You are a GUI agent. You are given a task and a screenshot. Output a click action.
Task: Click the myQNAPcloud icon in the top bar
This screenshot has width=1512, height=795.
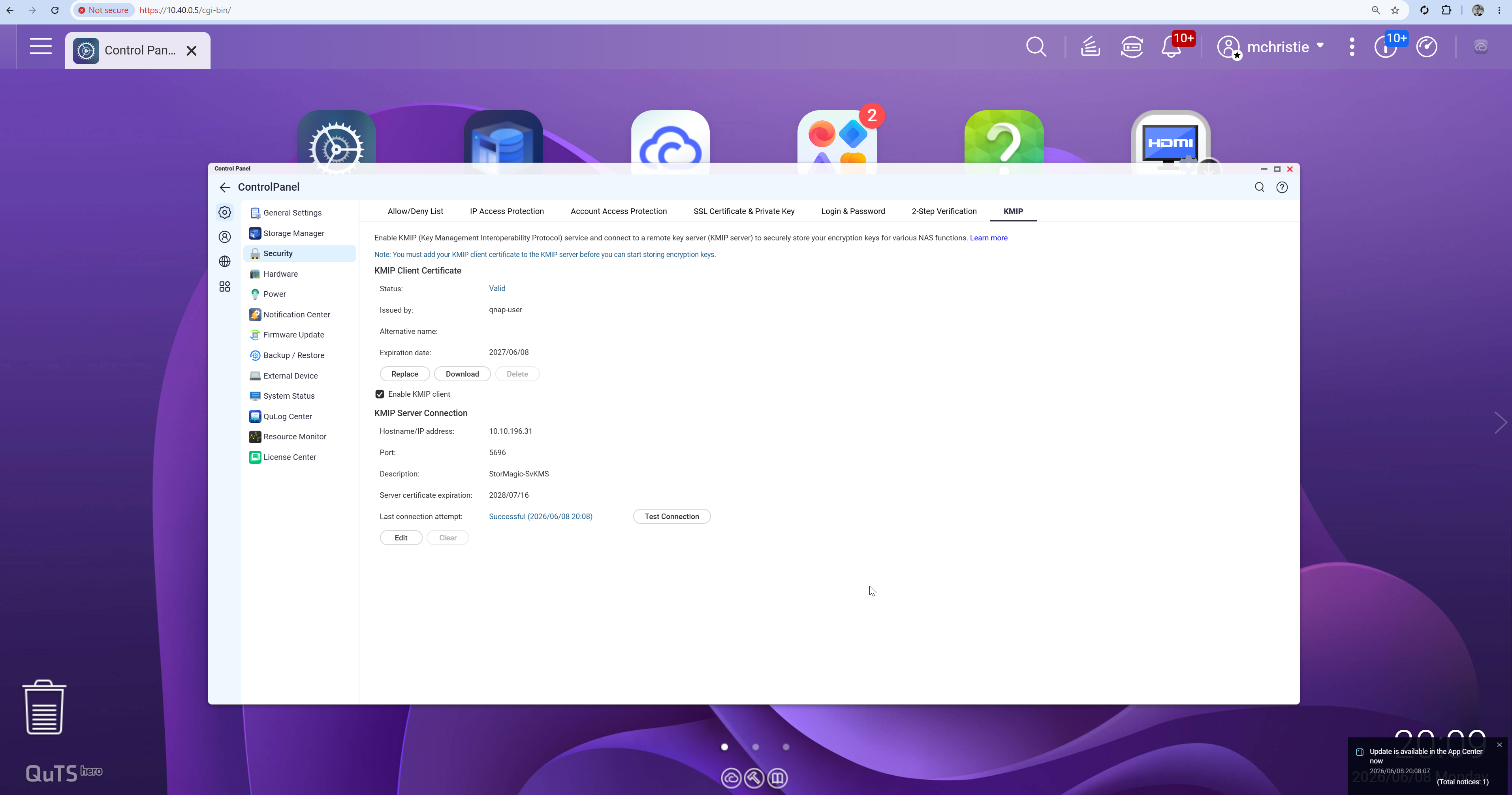[x=1481, y=46]
